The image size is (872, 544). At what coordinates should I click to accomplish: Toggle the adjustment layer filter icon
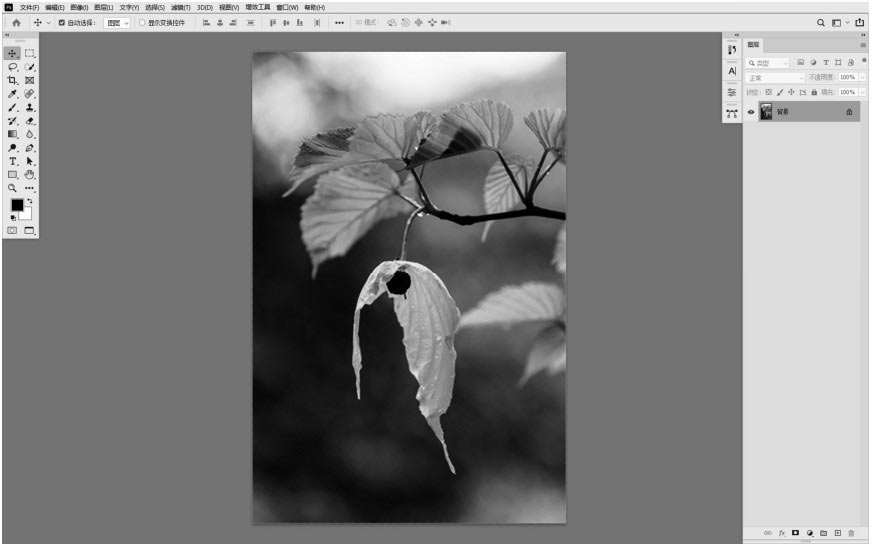pos(814,63)
